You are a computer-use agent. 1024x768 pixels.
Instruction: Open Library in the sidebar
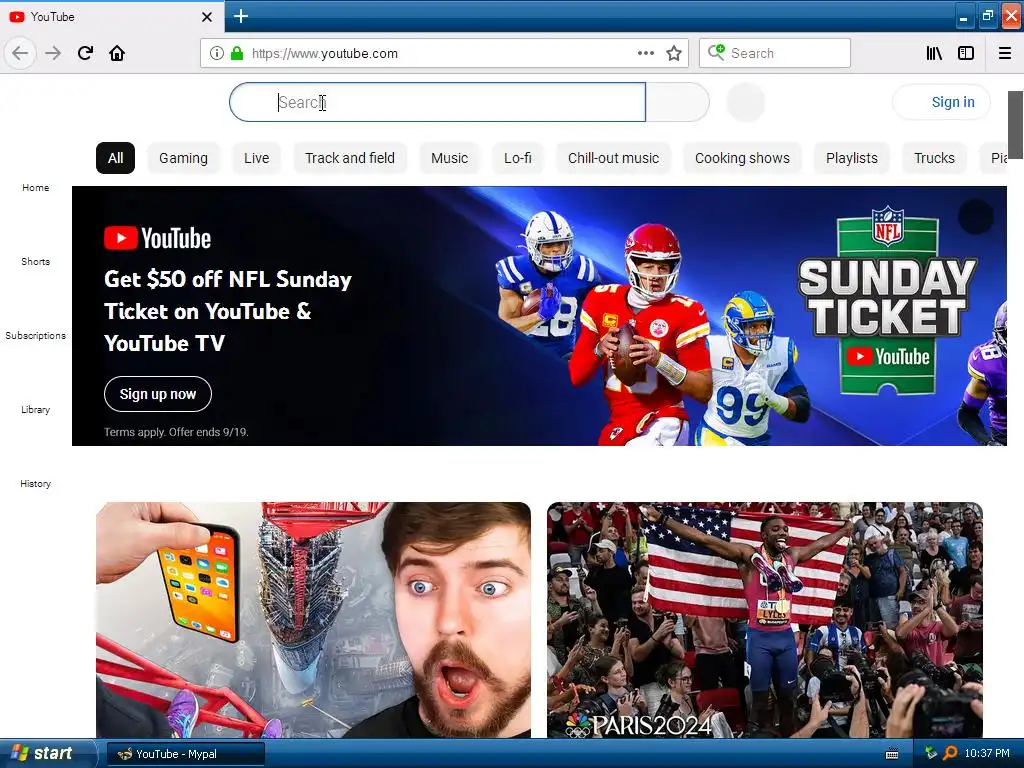(x=35, y=409)
